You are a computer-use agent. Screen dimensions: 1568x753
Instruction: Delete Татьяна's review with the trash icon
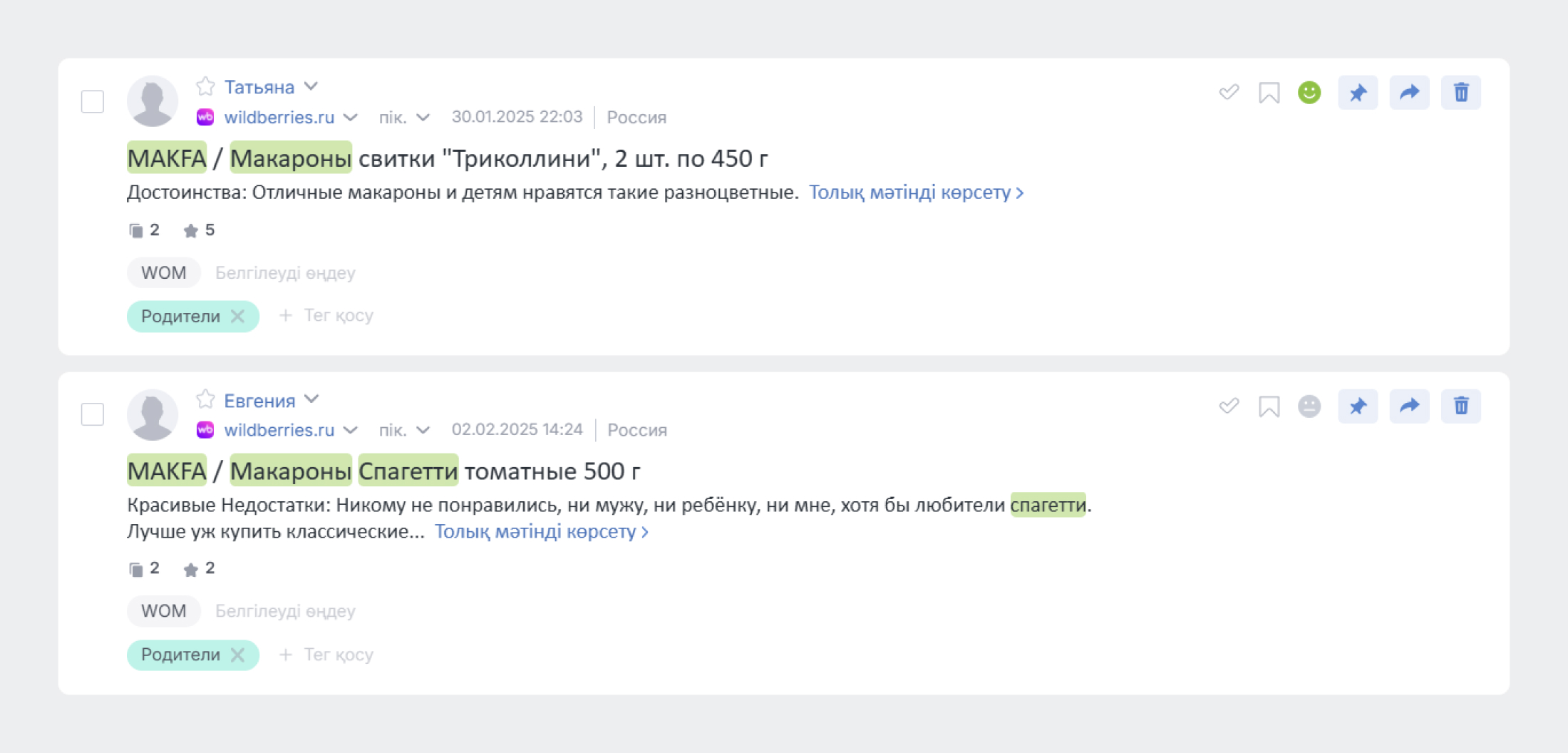1461,93
